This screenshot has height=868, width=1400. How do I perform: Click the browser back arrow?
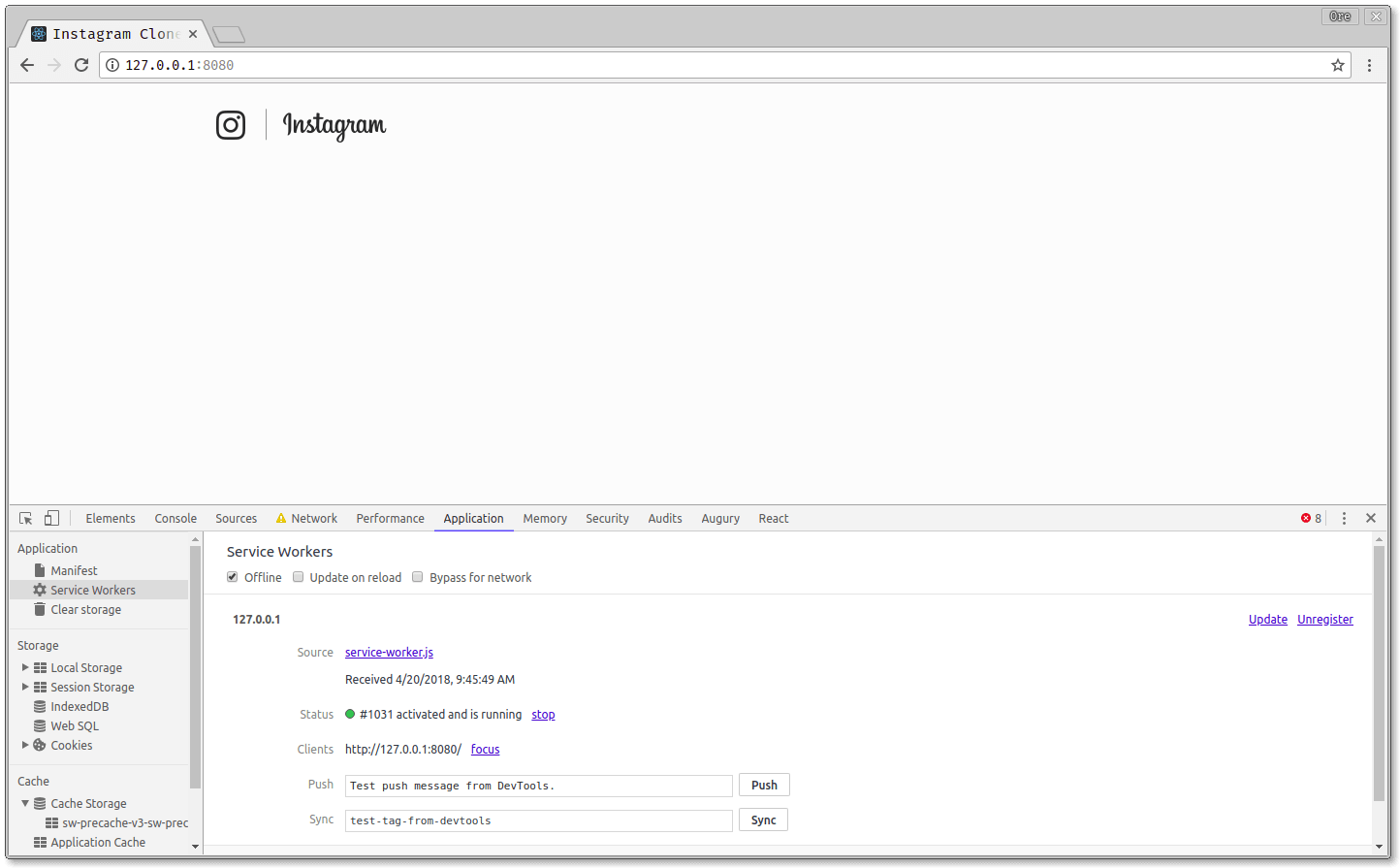[x=27, y=65]
